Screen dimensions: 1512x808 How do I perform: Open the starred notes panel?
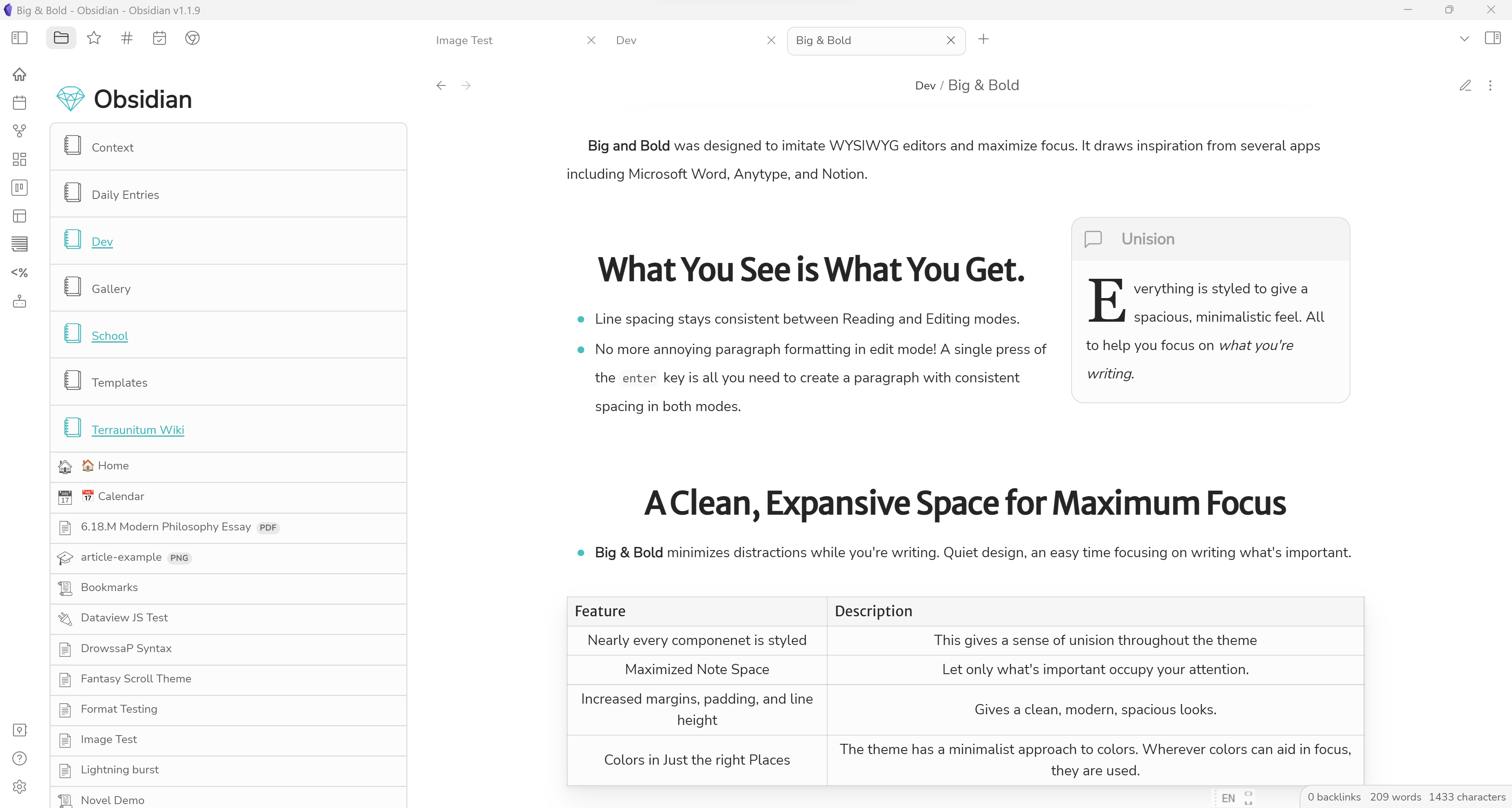pos(94,39)
